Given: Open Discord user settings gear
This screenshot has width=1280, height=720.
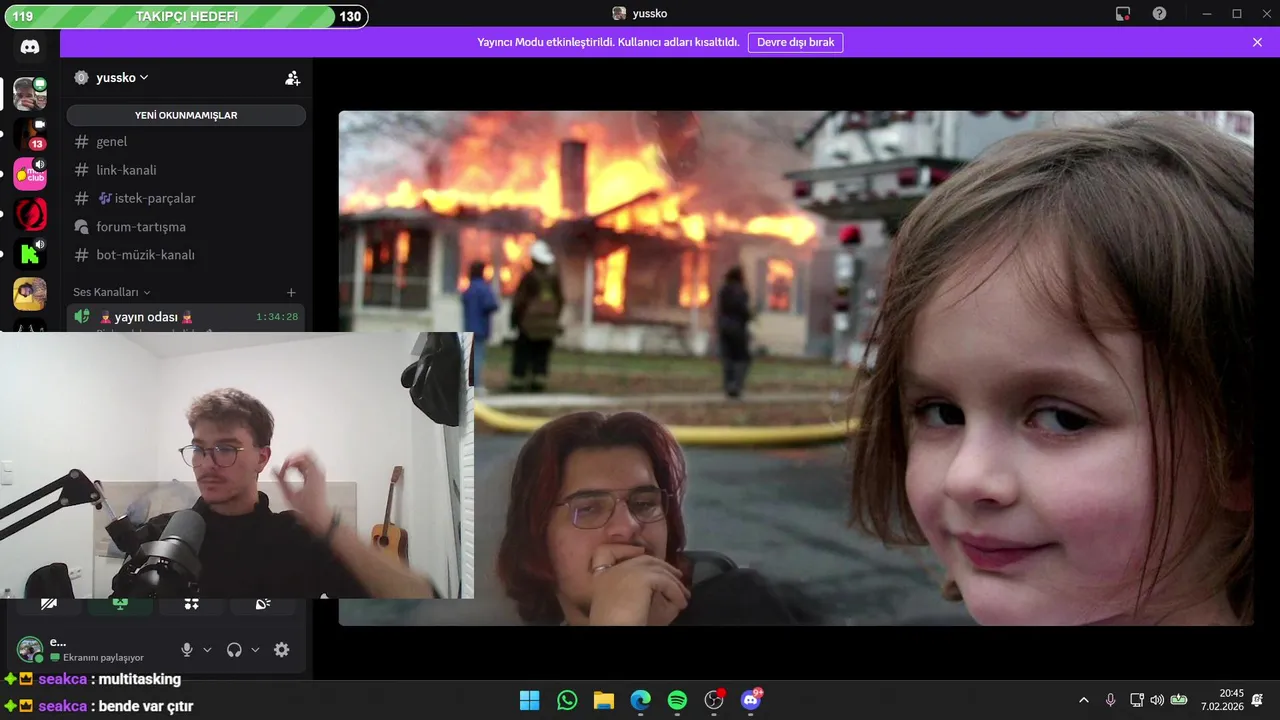Looking at the screenshot, I should tap(282, 649).
